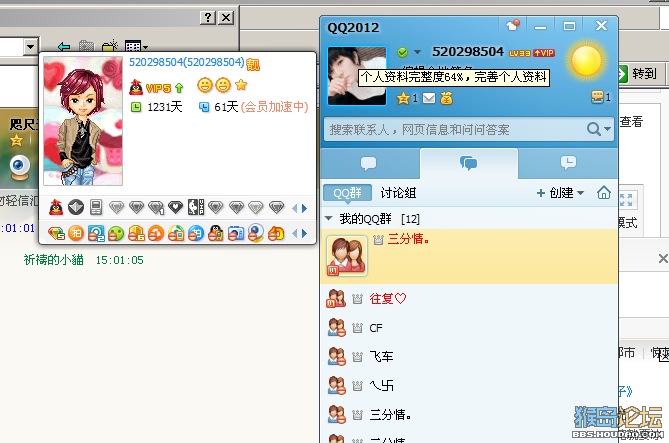The height and width of the screenshot is (443, 669).
Task: Collapse the 我的QQ群 [12] list
Action: click(329, 219)
